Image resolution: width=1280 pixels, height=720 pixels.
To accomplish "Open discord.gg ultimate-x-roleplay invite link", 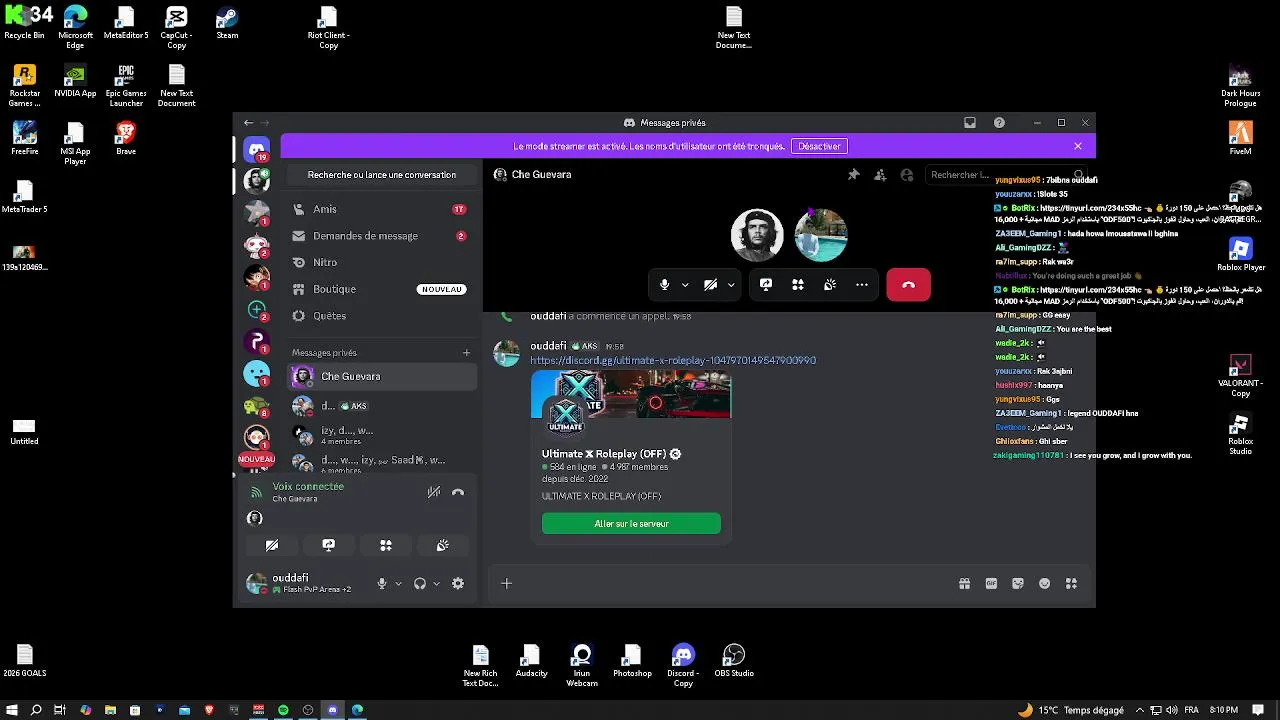I will (673, 360).
